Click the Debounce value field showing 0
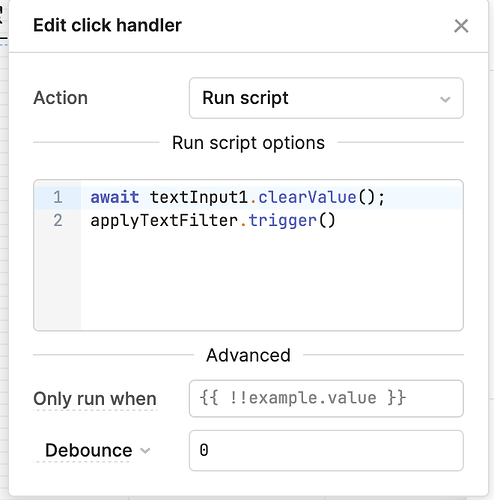494x500 pixels. [326, 450]
